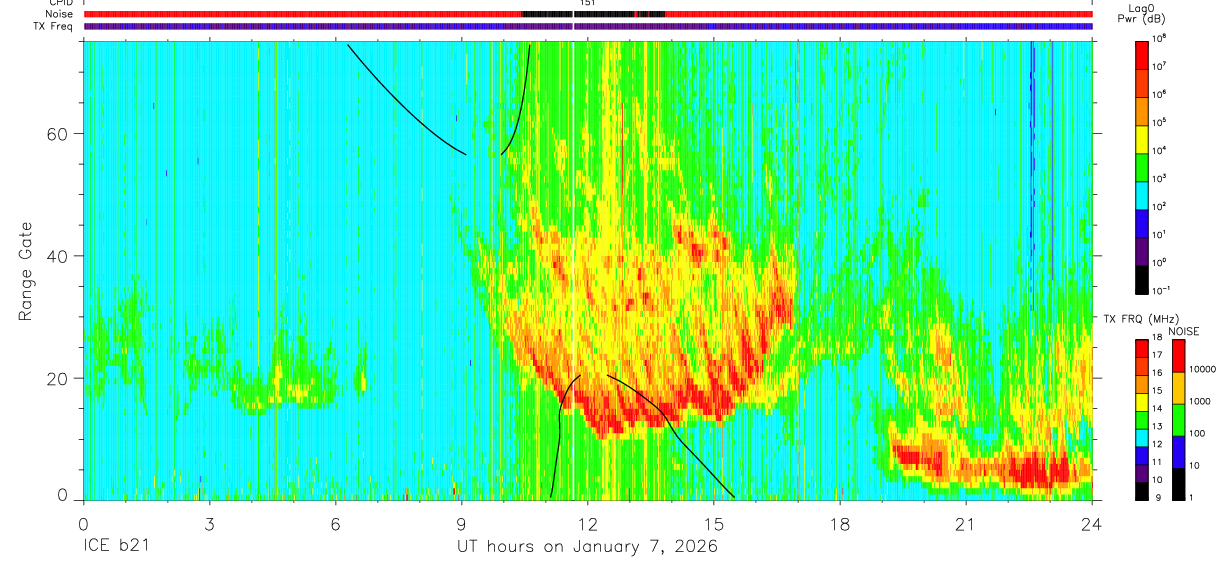The image size is (1228, 567).
Task: Click the '3' tick on the UT hours axis
Action: pyautogui.click(x=210, y=524)
